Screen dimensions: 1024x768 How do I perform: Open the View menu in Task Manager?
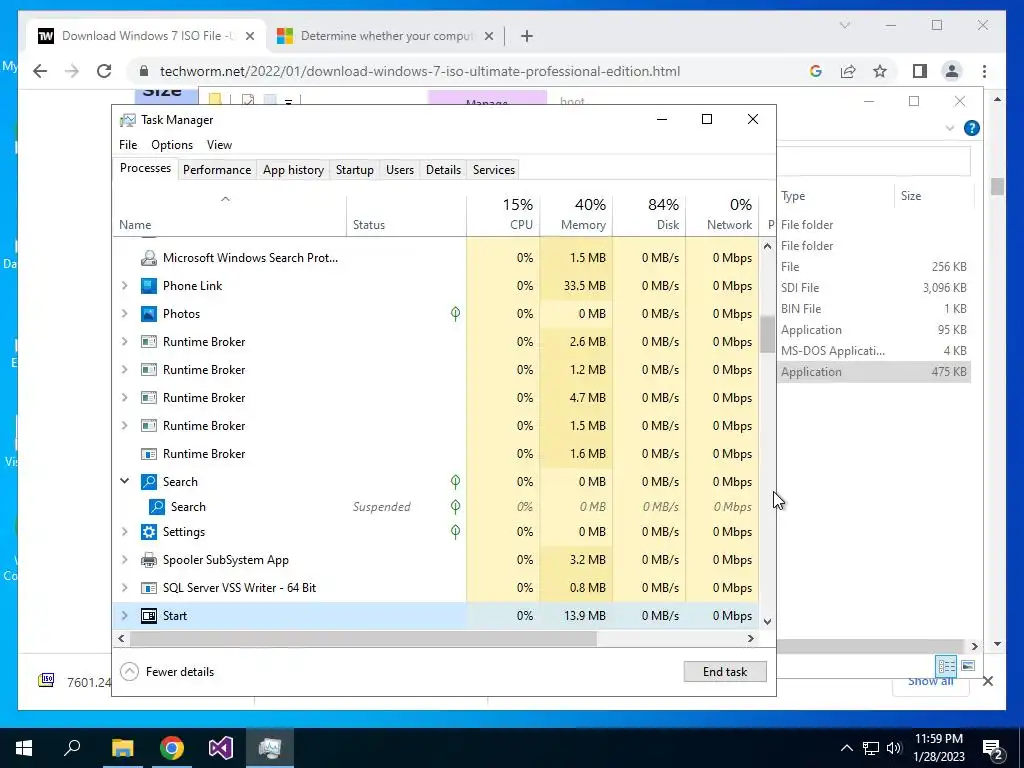click(219, 145)
